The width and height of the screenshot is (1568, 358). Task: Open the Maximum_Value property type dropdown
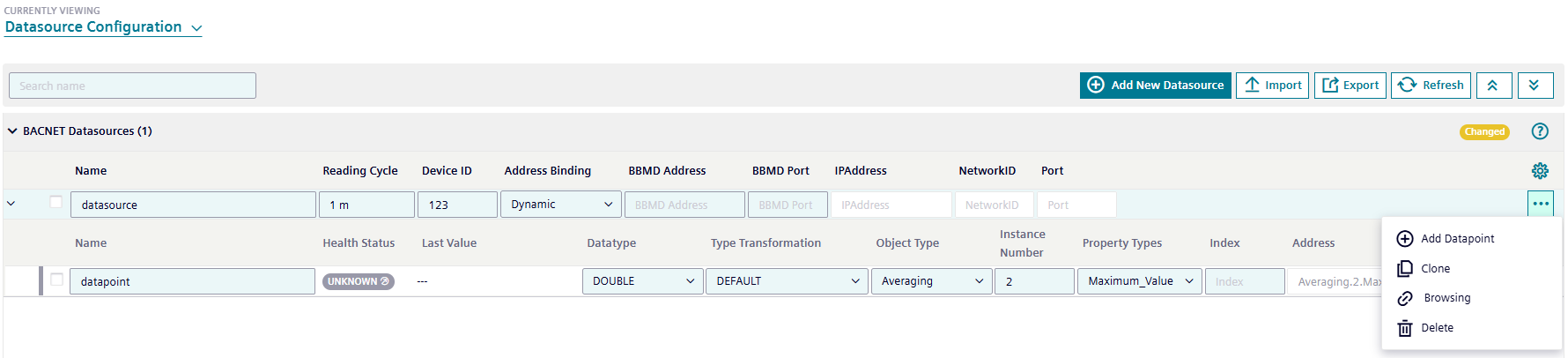click(1140, 281)
